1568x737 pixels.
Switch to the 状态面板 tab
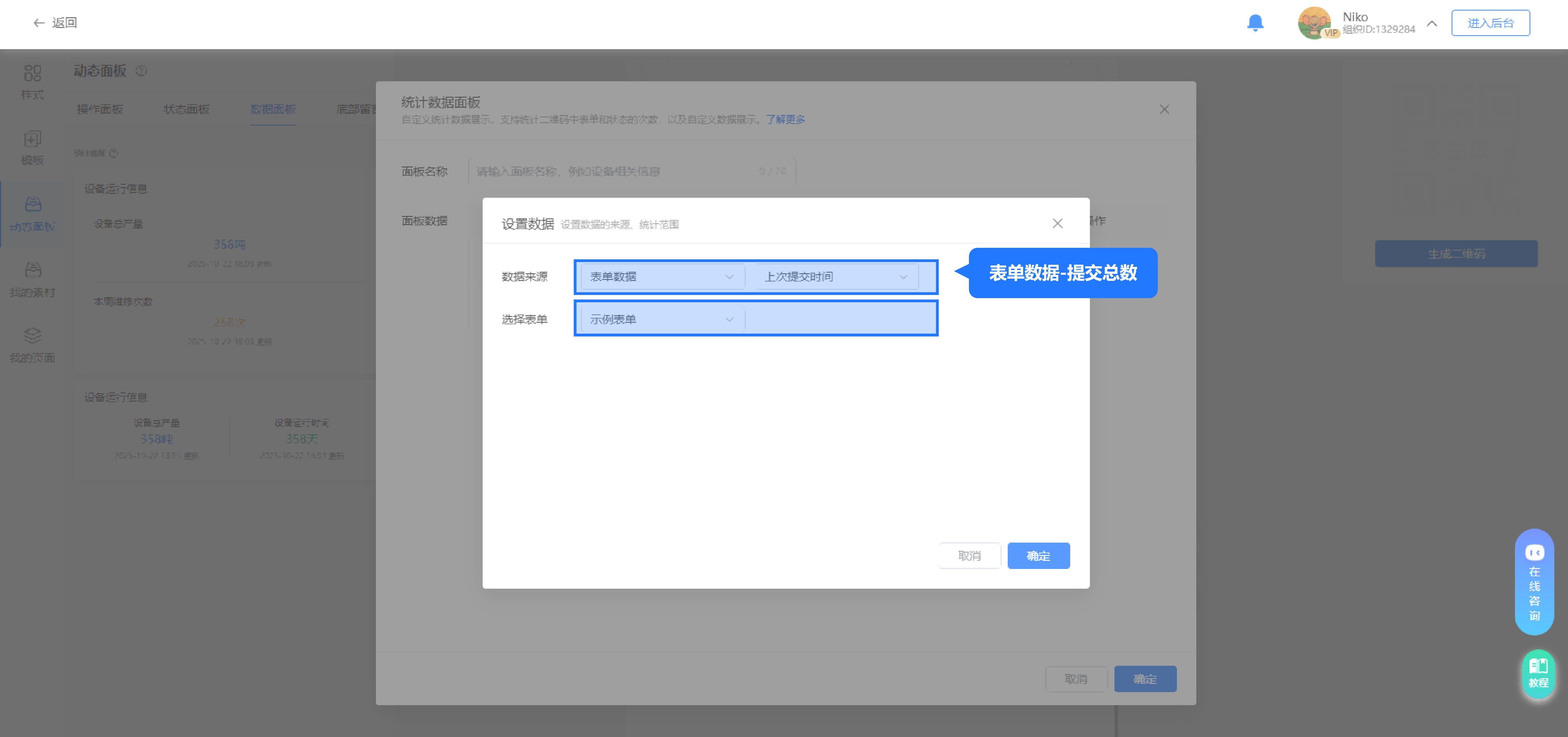click(186, 109)
